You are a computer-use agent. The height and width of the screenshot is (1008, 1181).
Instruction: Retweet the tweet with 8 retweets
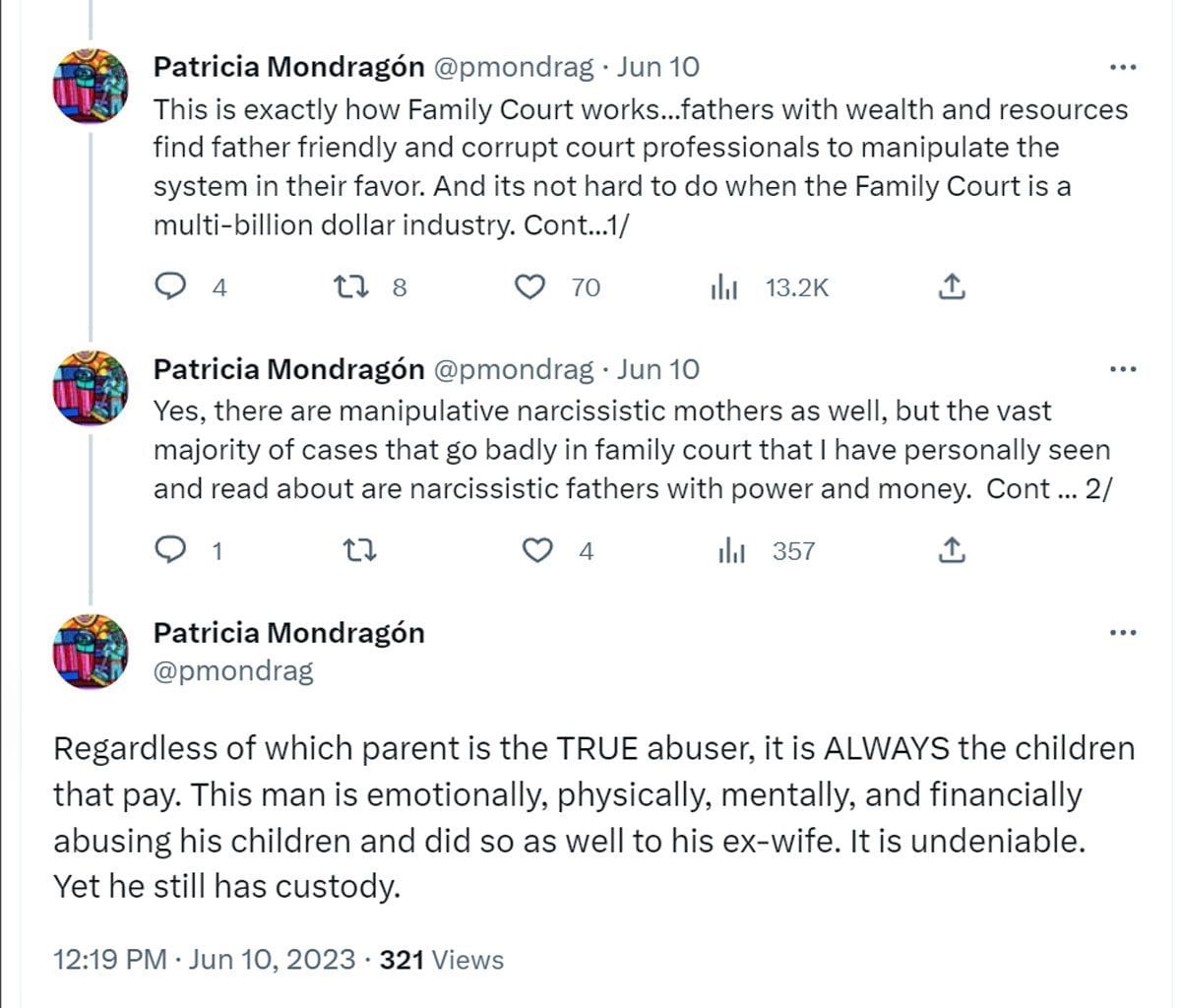tap(351, 286)
